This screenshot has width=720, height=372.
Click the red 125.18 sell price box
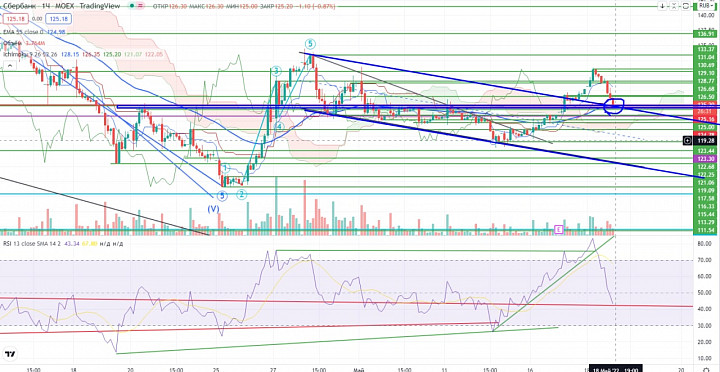(16, 19)
